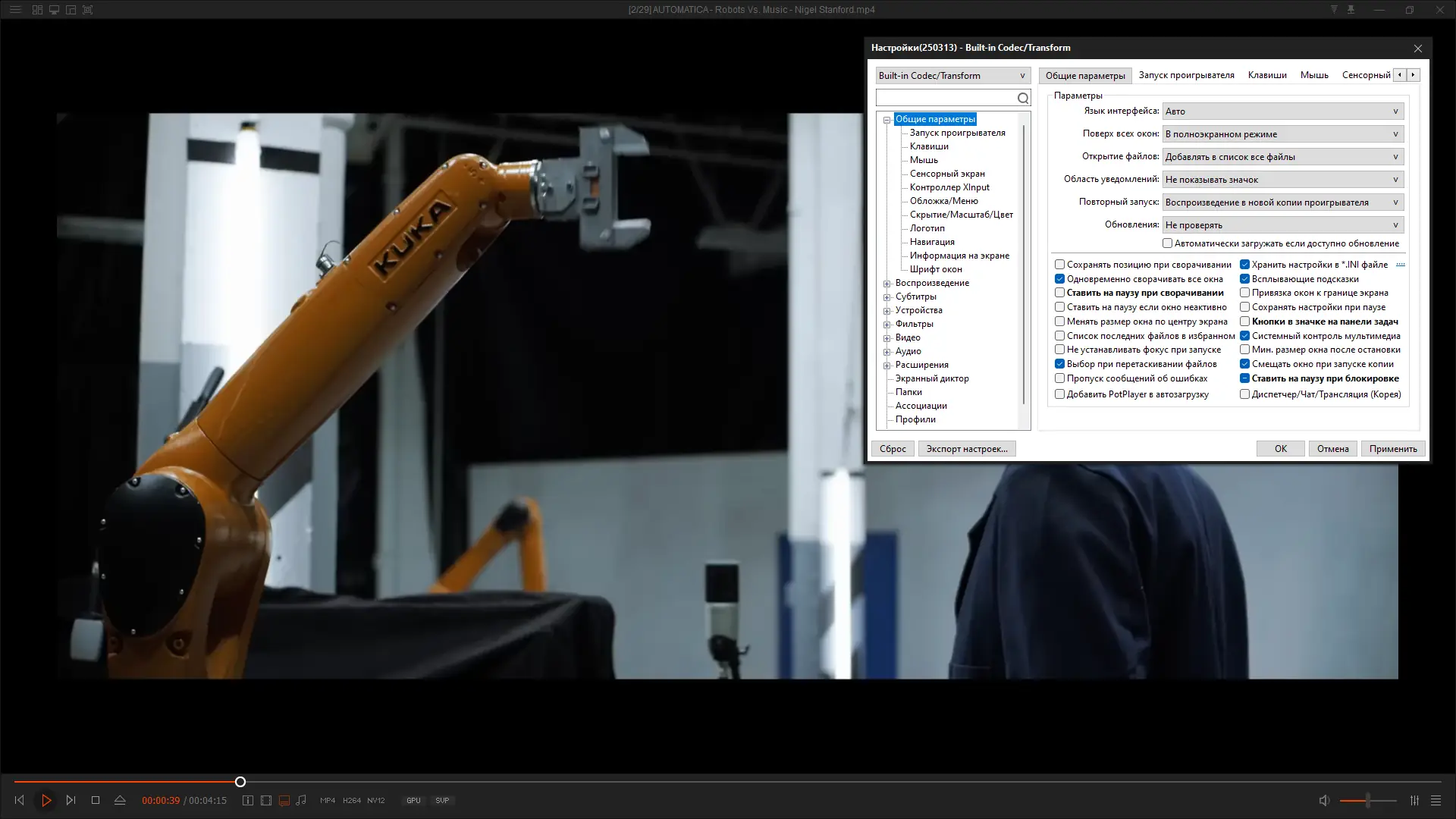Uncheck 'Всплывающие подсказки' checkbox
1456x819 pixels.
click(x=1244, y=278)
